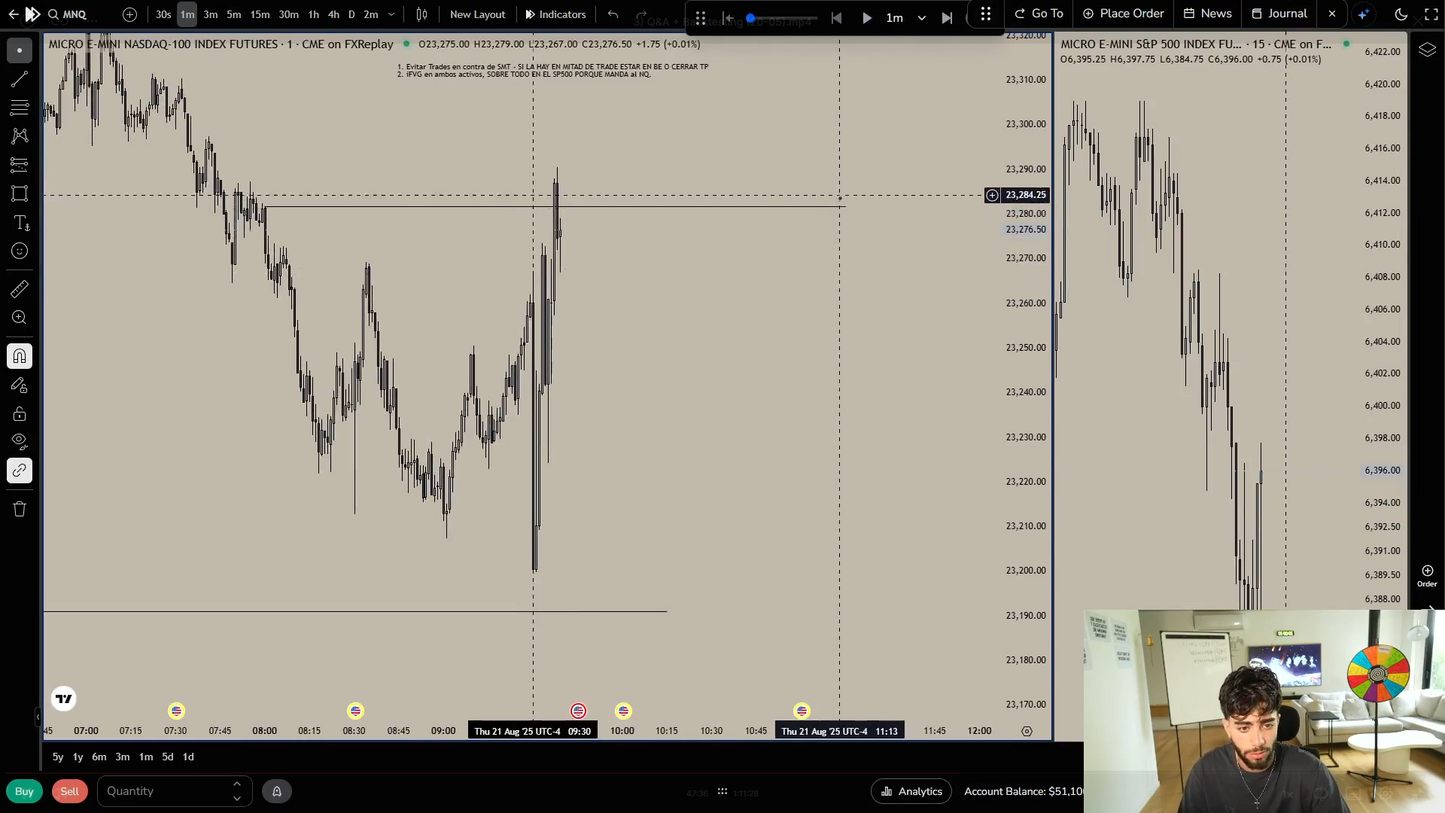The height and width of the screenshot is (813, 1445).
Task: Delete drawings with trash icon
Action: click(19, 509)
